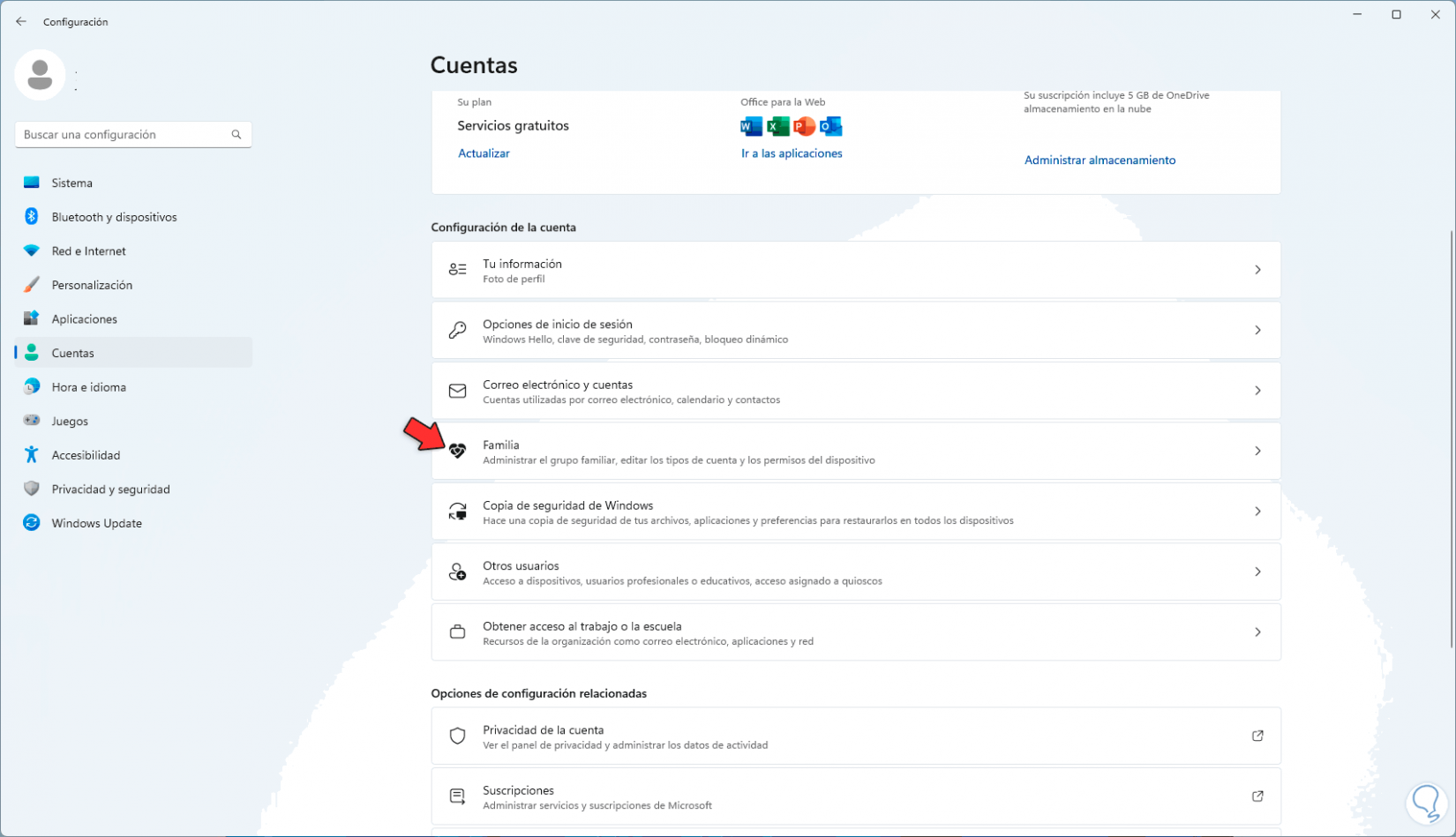Click the Familia heart icon
Viewport: 1456px width, 837px height.
click(457, 452)
